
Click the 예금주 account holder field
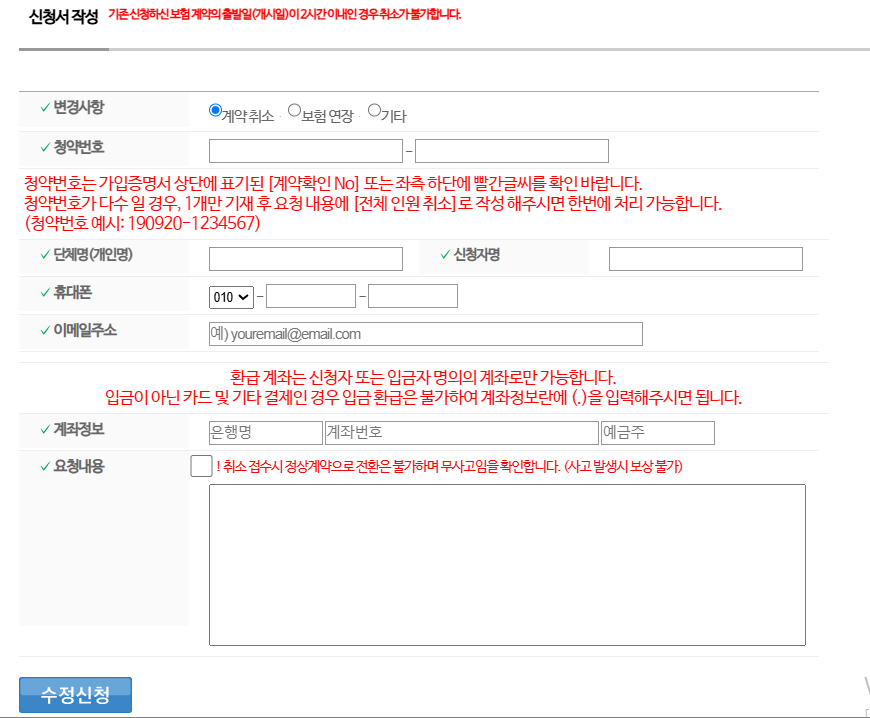coord(658,433)
